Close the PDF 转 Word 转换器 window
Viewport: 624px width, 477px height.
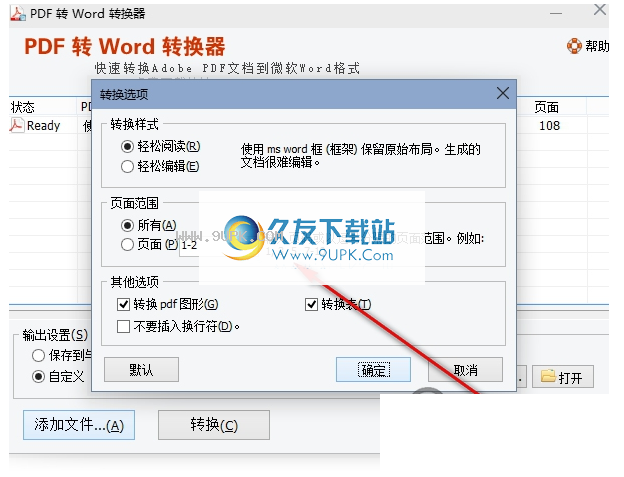(x=600, y=10)
